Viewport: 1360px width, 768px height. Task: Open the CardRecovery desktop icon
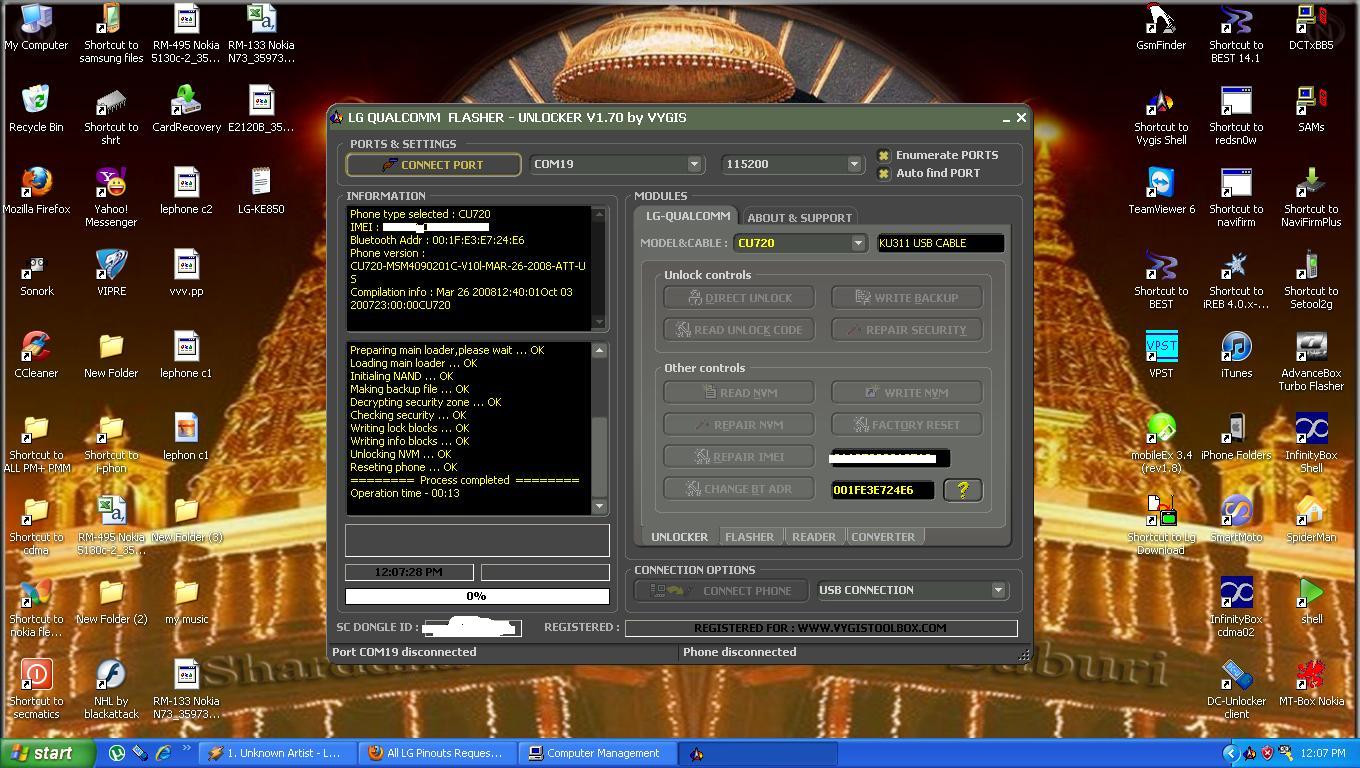[186, 109]
